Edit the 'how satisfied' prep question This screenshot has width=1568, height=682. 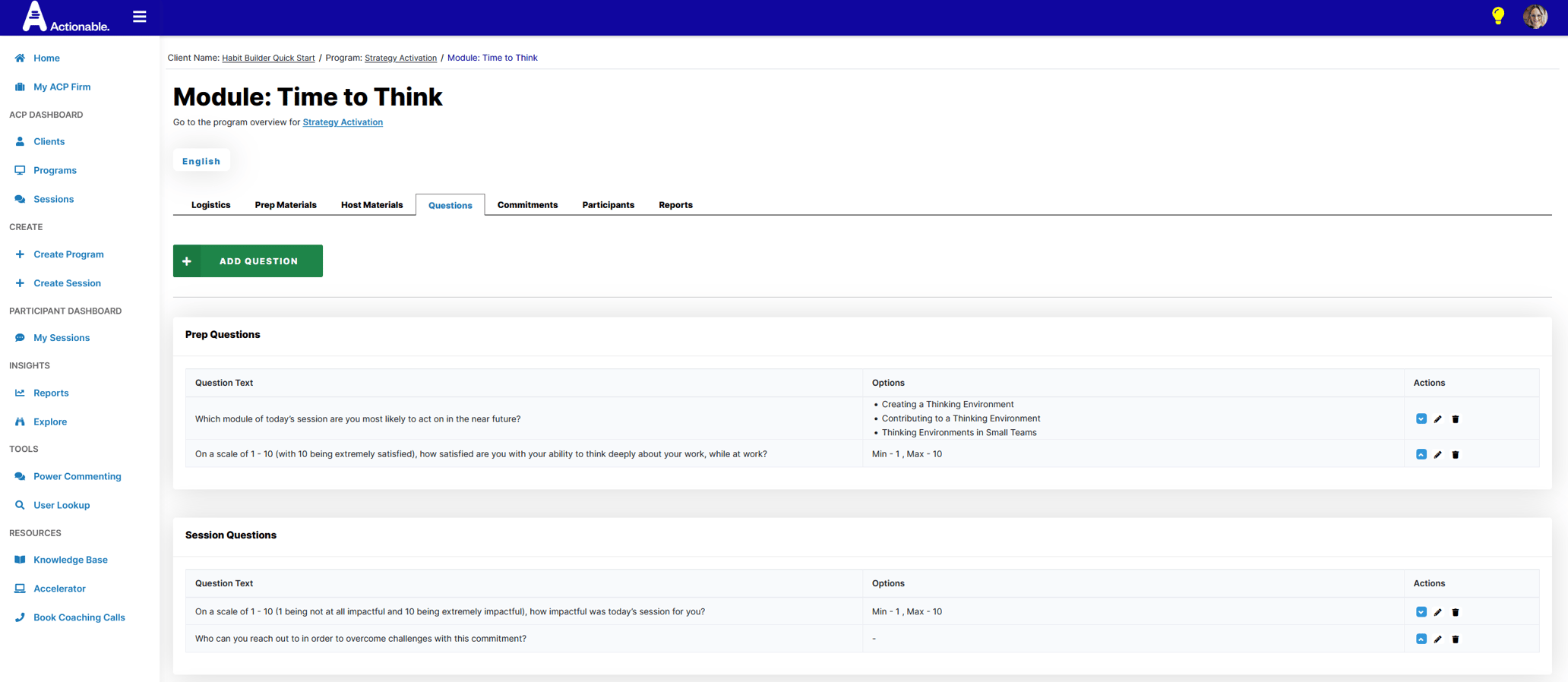click(x=1437, y=454)
